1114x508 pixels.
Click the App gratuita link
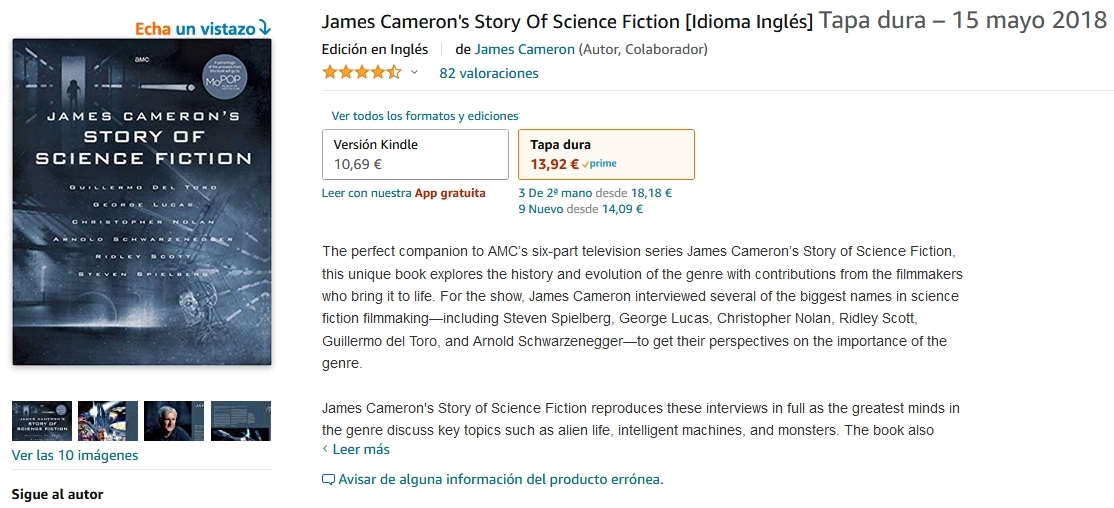[x=450, y=193]
